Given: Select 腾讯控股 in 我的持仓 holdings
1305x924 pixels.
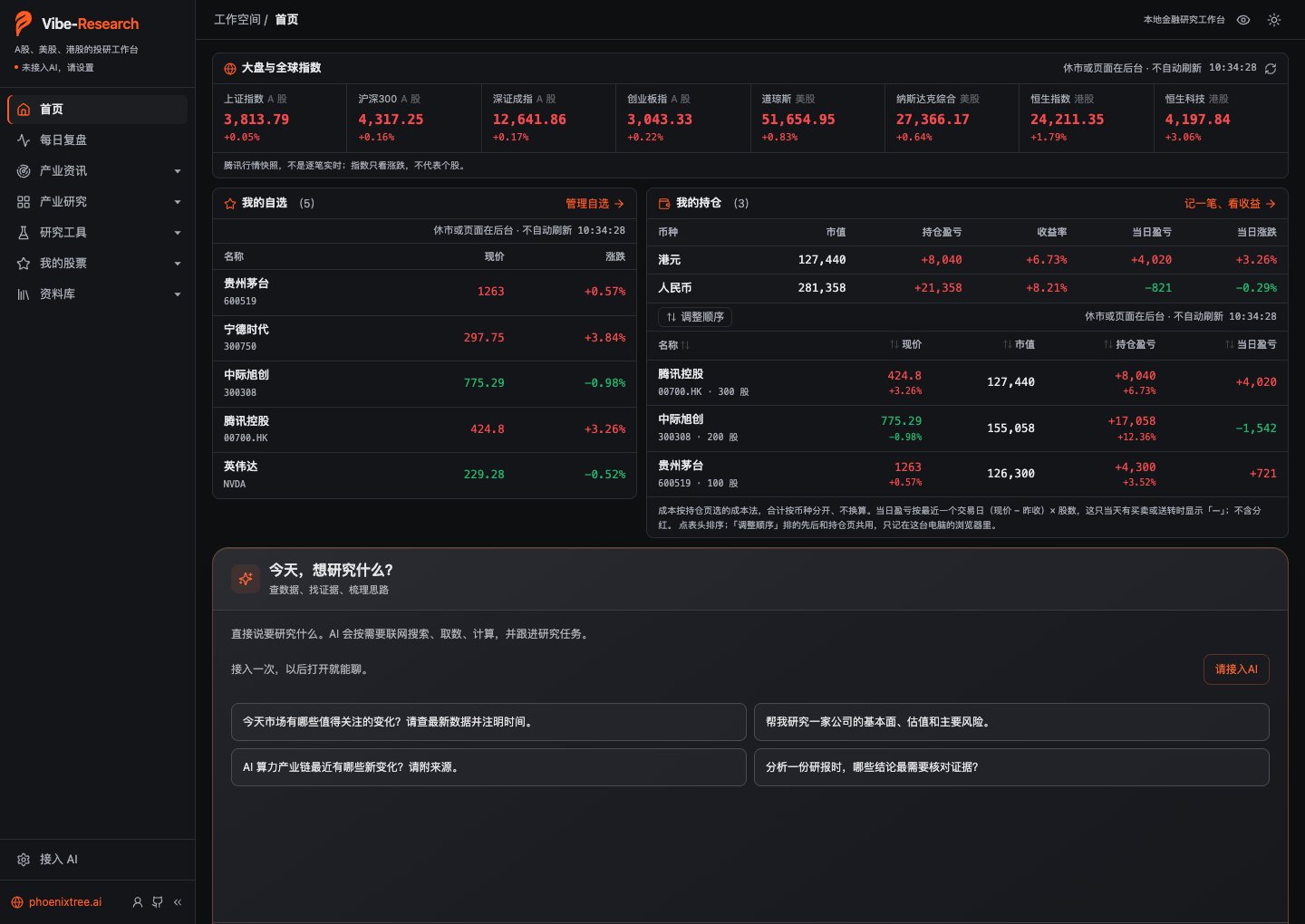Looking at the screenshot, I should (967, 382).
